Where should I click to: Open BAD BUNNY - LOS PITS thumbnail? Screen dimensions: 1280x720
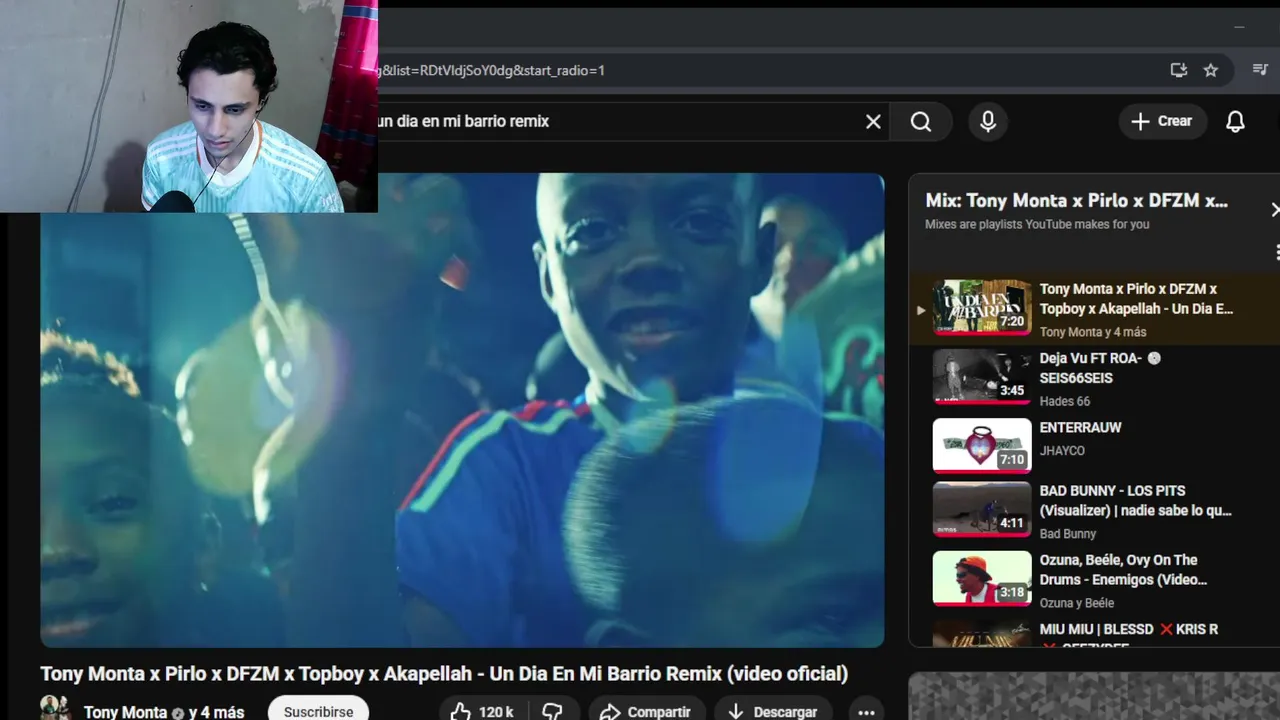coord(982,509)
